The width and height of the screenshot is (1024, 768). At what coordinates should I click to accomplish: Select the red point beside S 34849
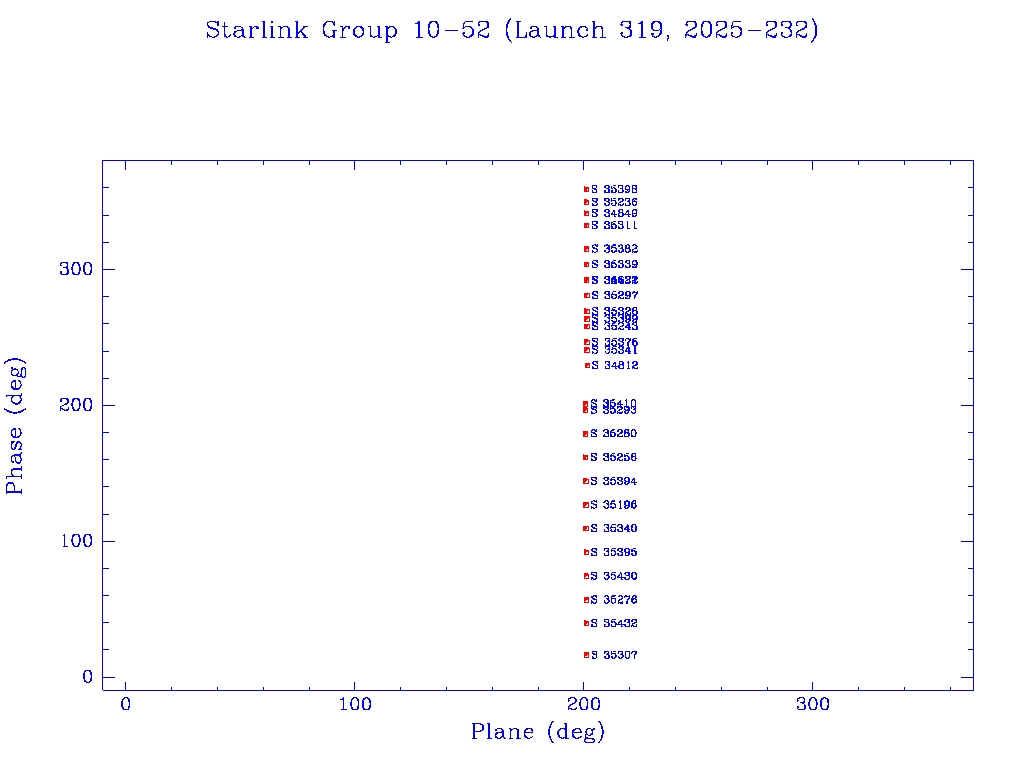(587, 213)
